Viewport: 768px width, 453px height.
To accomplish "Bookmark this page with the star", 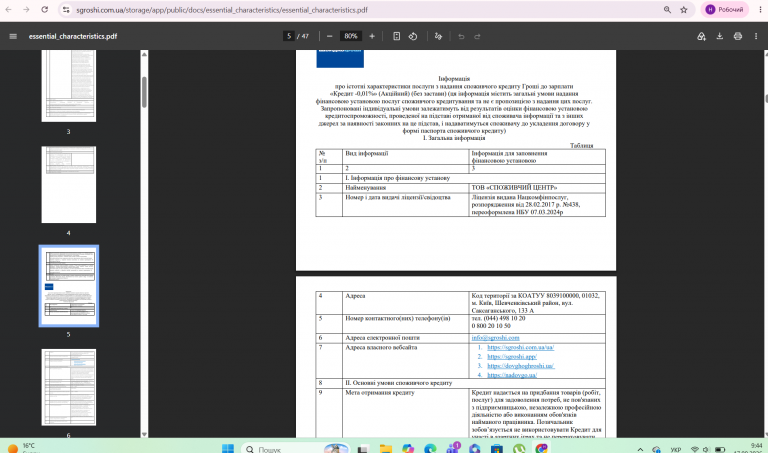I will pos(684,10).
